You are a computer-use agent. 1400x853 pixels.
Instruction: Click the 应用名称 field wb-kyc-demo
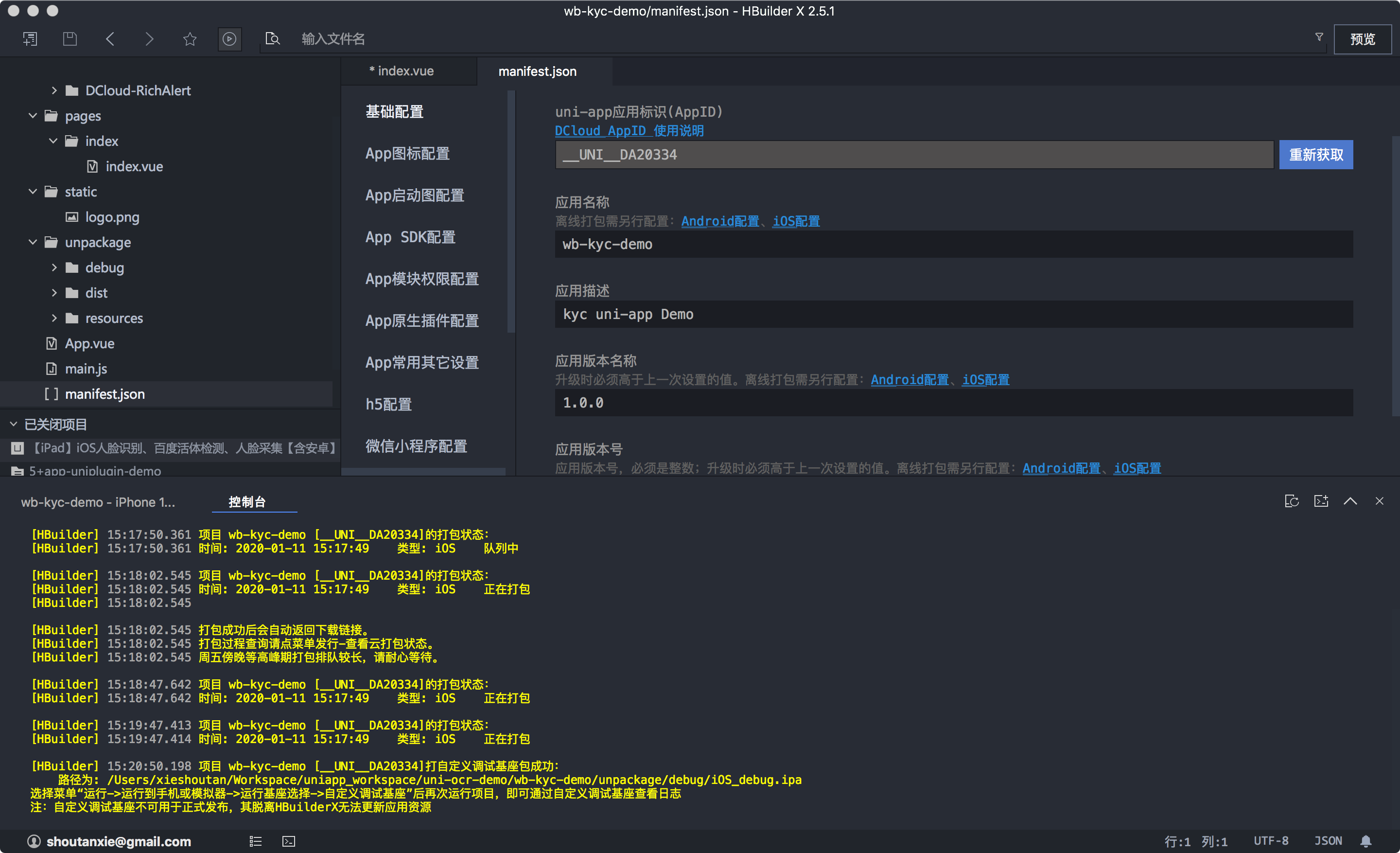(954, 244)
